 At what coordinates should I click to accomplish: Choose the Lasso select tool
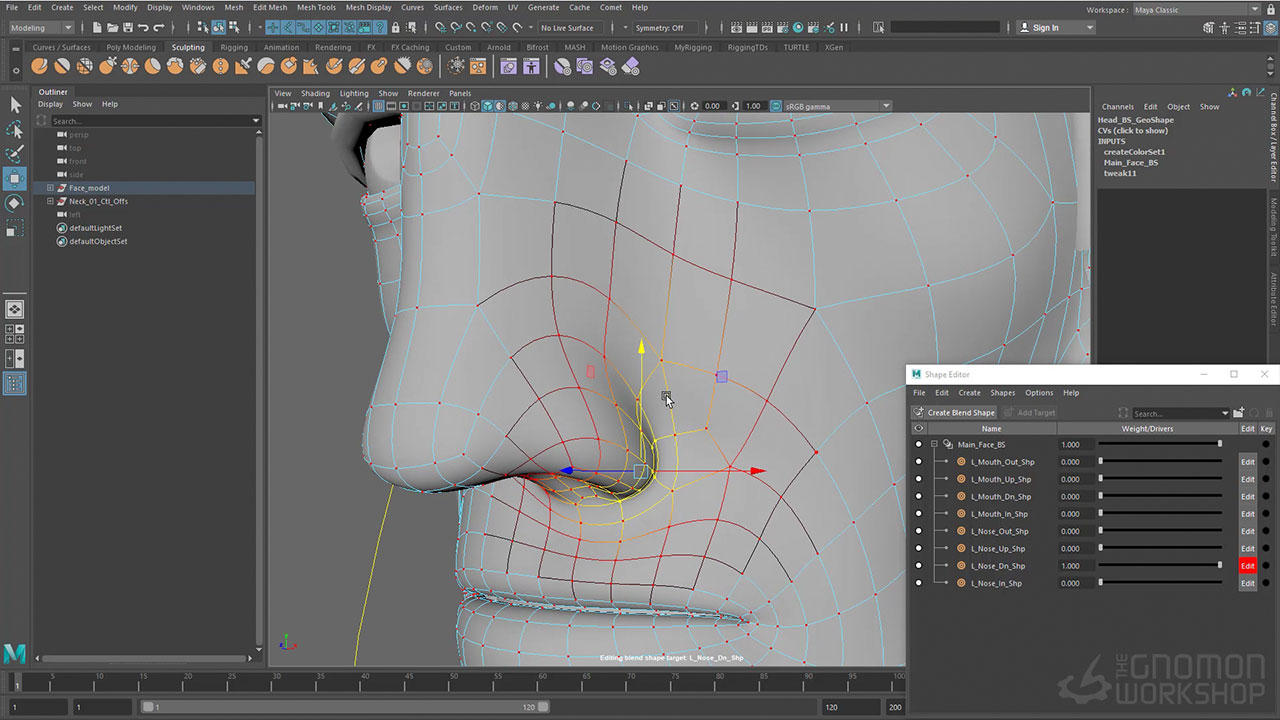[x=15, y=130]
